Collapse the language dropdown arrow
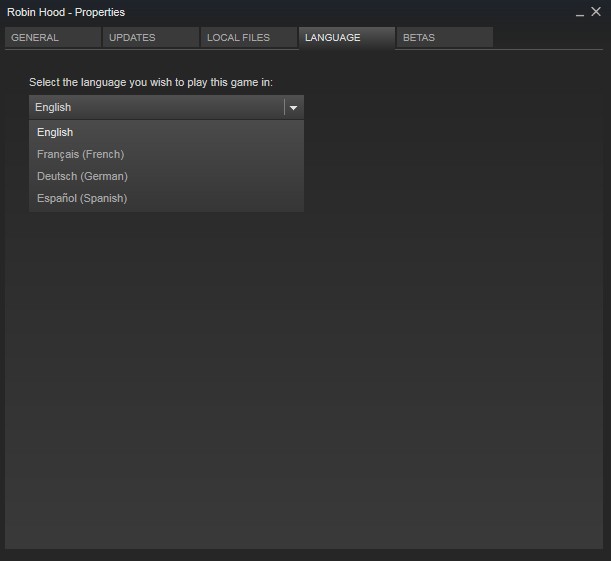 coord(294,108)
